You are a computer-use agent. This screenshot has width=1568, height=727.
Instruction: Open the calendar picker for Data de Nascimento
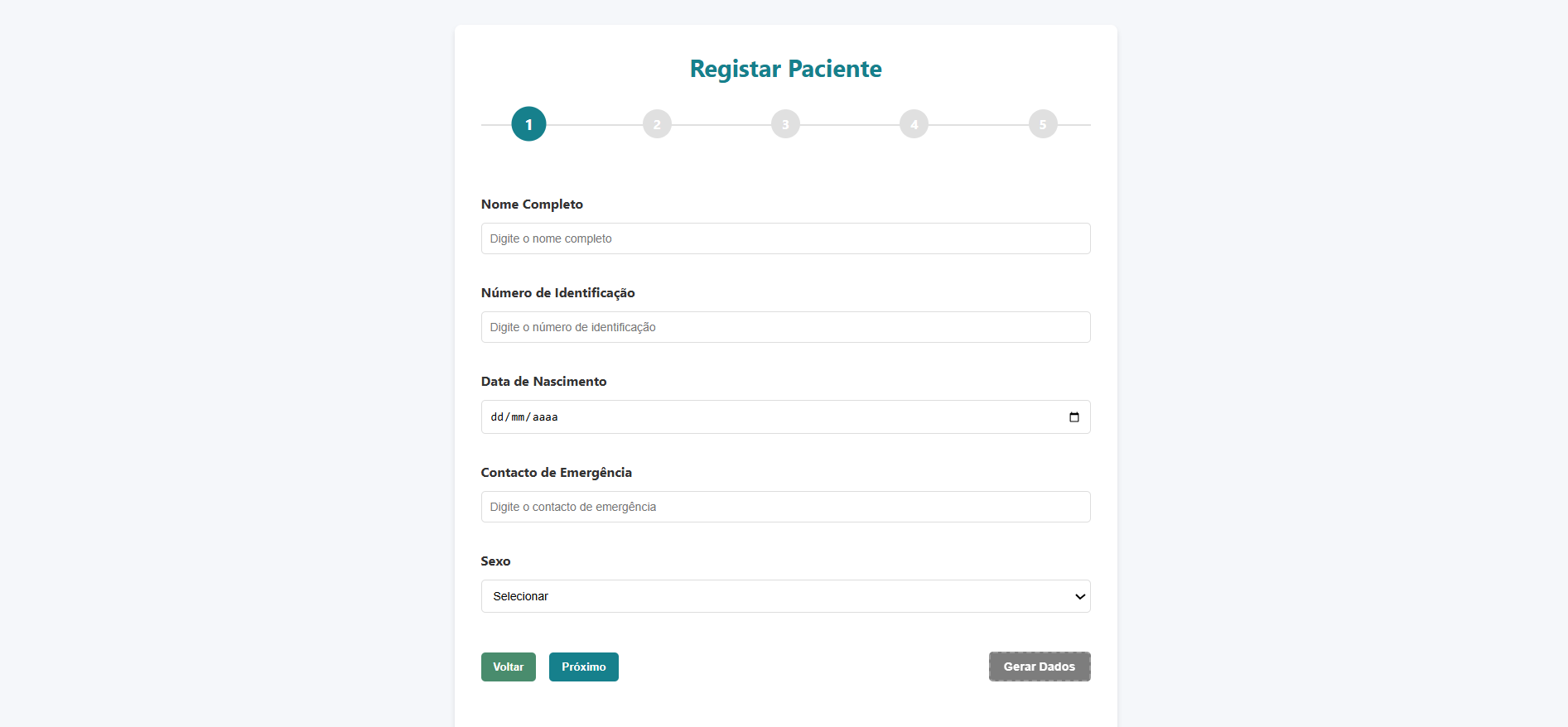click(1073, 416)
